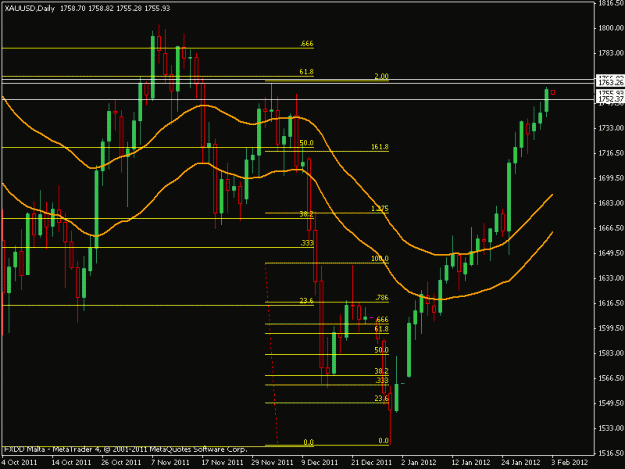Viewport: 625px width, 469px height.
Task: Select the 50.0 label beside the 161.8 level
Action: pyautogui.click(x=307, y=143)
